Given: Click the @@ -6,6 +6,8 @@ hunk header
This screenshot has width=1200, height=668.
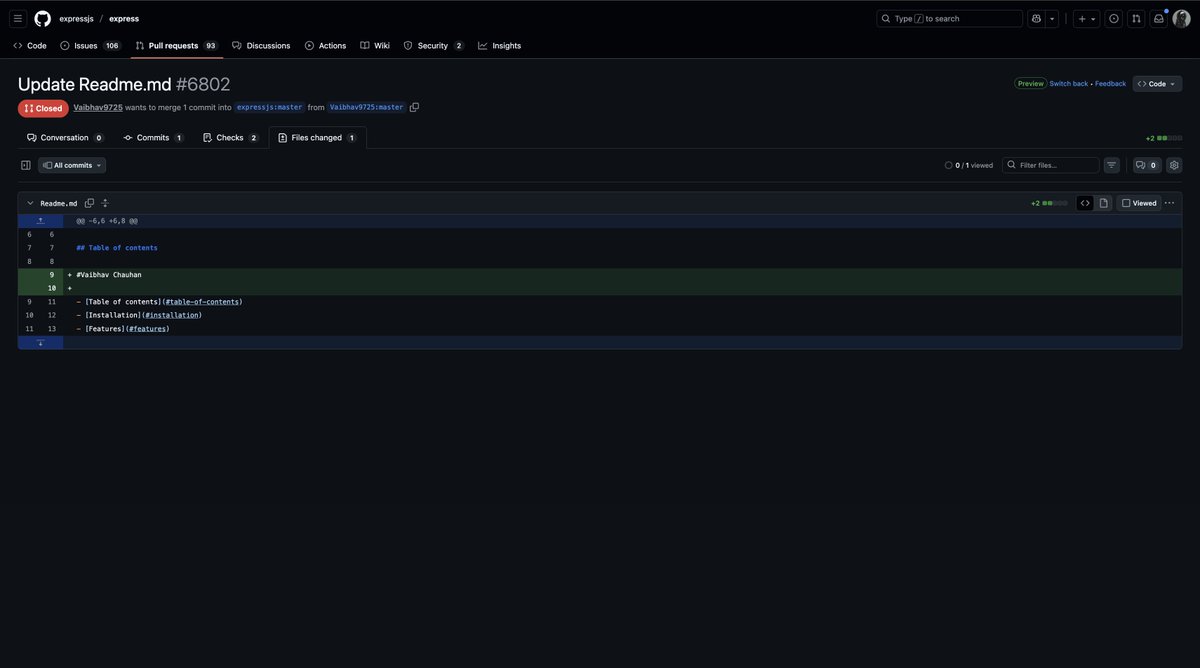Looking at the screenshot, I should (107, 221).
